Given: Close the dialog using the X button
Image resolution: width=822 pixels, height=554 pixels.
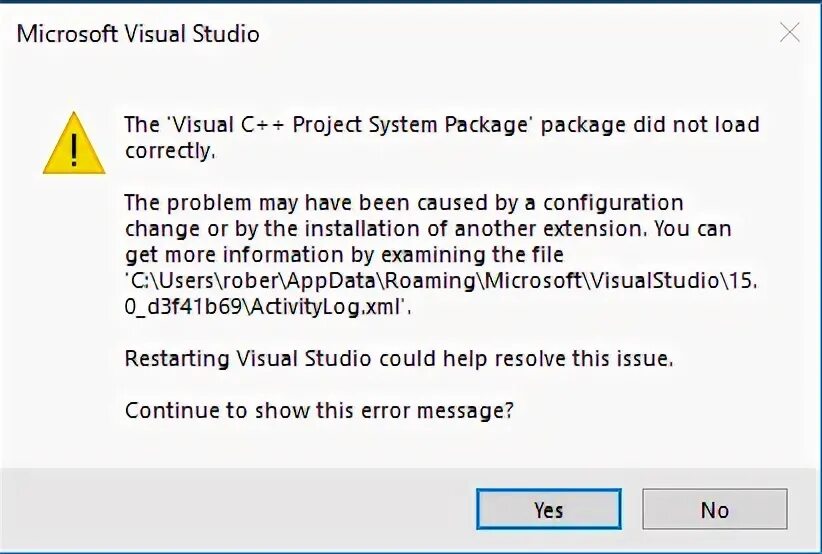Looking at the screenshot, I should pos(789,33).
